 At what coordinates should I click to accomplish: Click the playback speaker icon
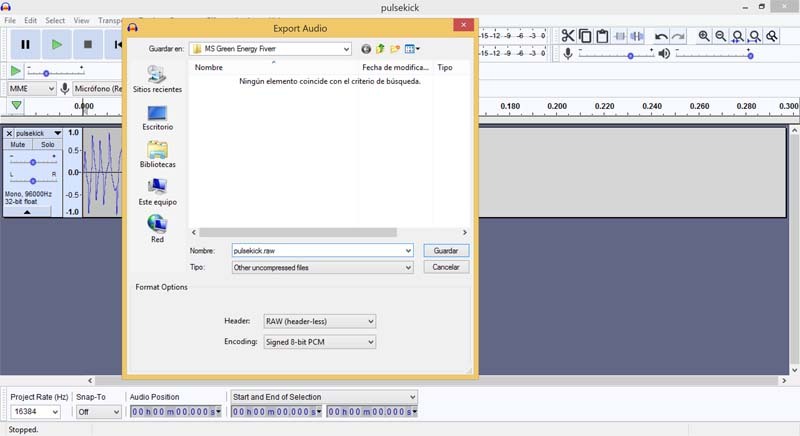(x=664, y=53)
